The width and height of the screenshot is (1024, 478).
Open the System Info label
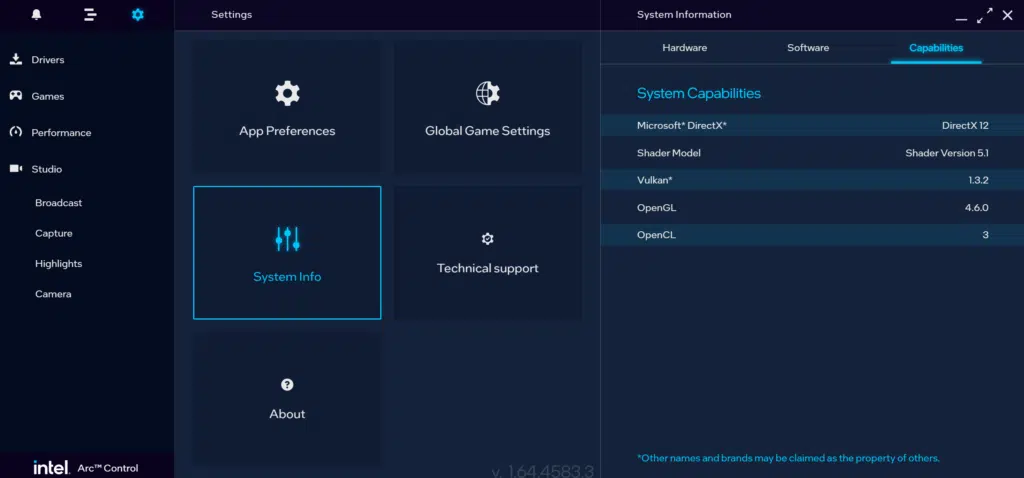[287, 277]
